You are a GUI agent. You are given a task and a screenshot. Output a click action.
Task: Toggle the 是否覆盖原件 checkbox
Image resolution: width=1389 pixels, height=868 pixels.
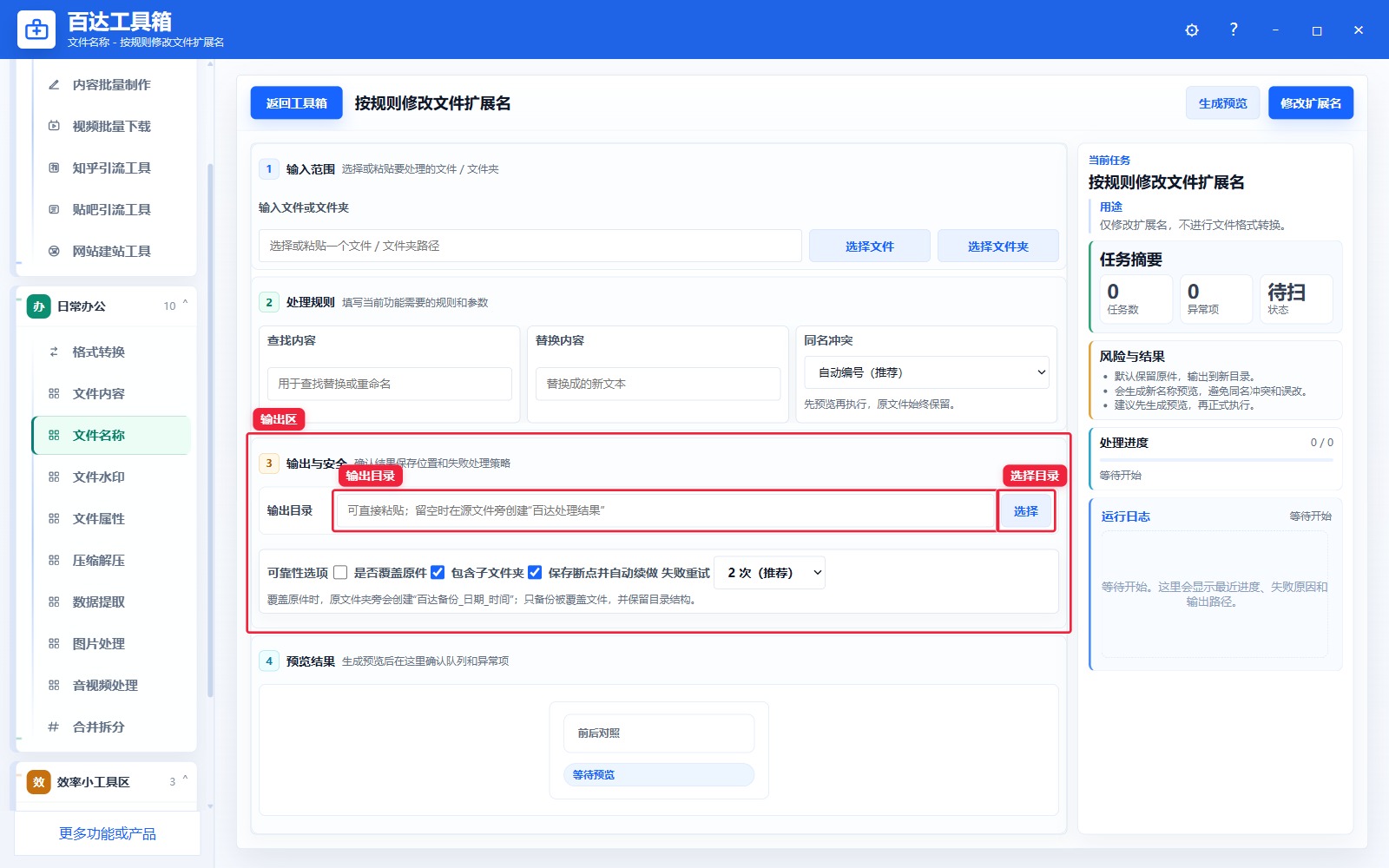click(x=340, y=573)
